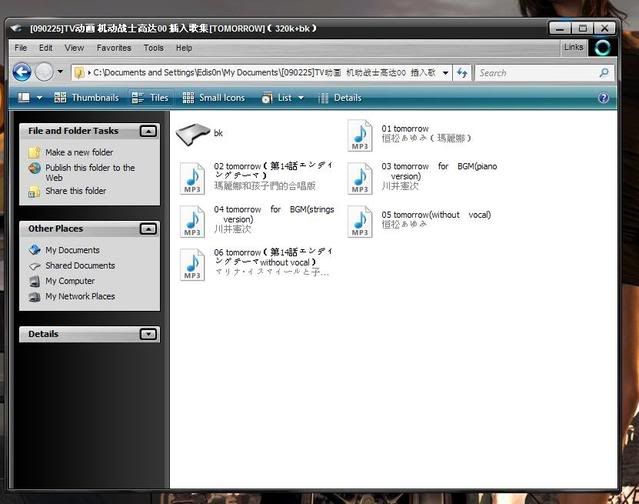Expand the Details panel in sidebar

coord(148,335)
